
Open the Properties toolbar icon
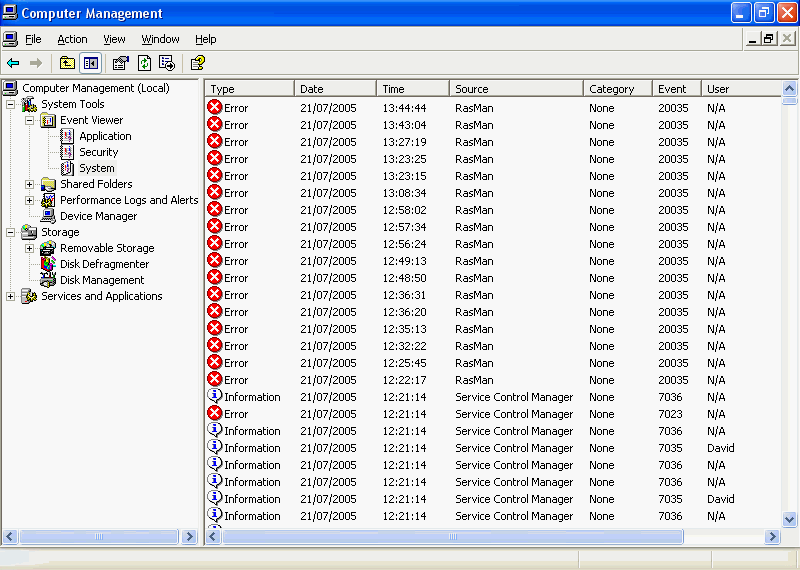[x=120, y=63]
